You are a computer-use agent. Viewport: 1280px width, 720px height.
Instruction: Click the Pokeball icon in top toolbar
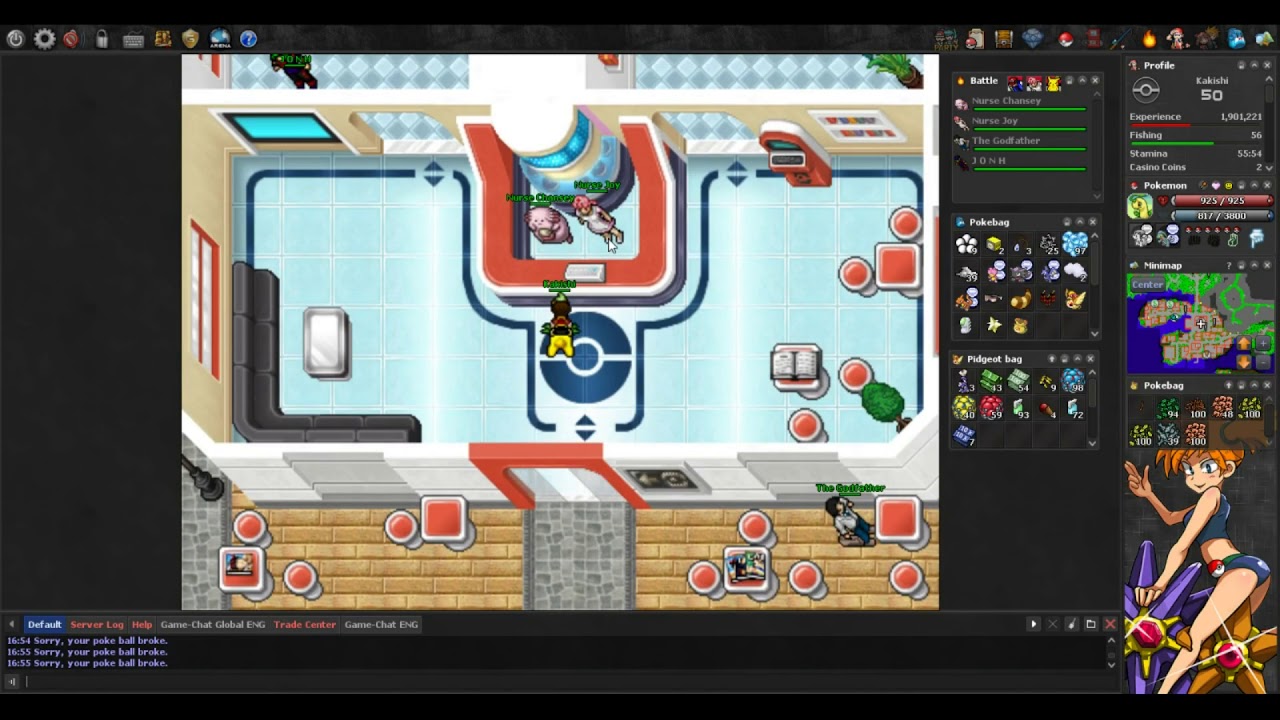(x=1066, y=39)
